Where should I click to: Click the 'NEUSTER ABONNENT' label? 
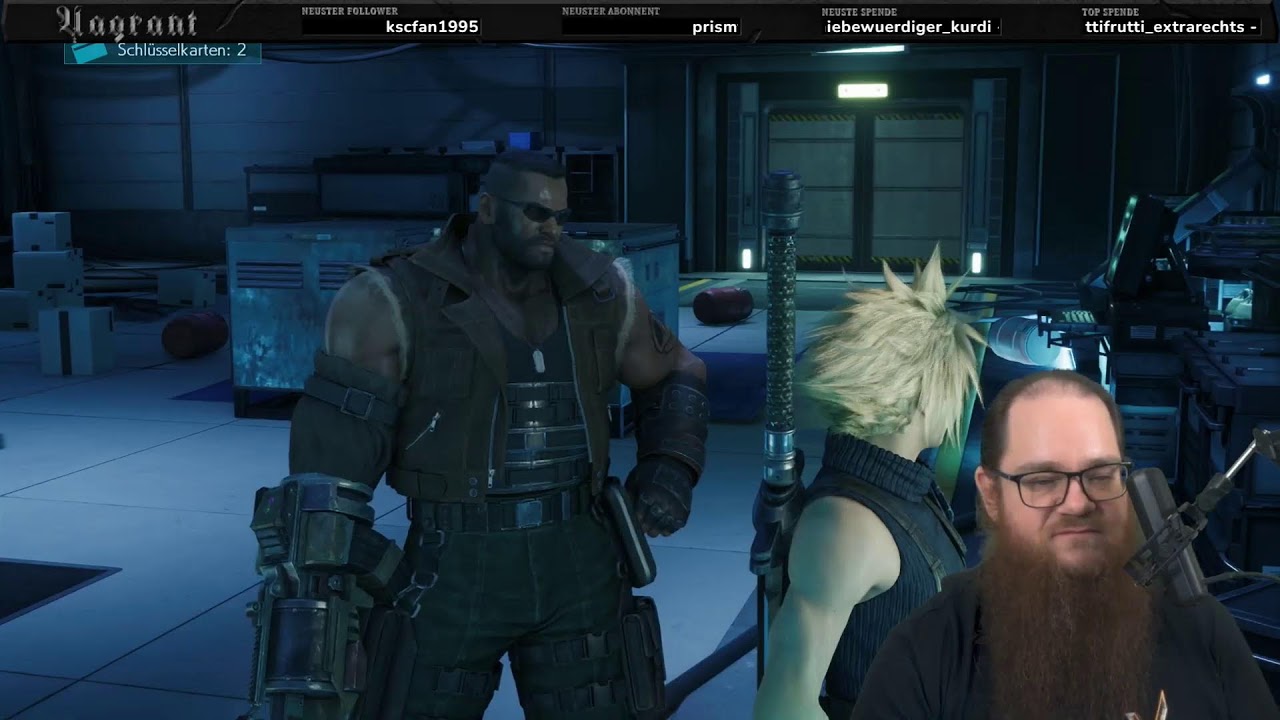(610, 12)
